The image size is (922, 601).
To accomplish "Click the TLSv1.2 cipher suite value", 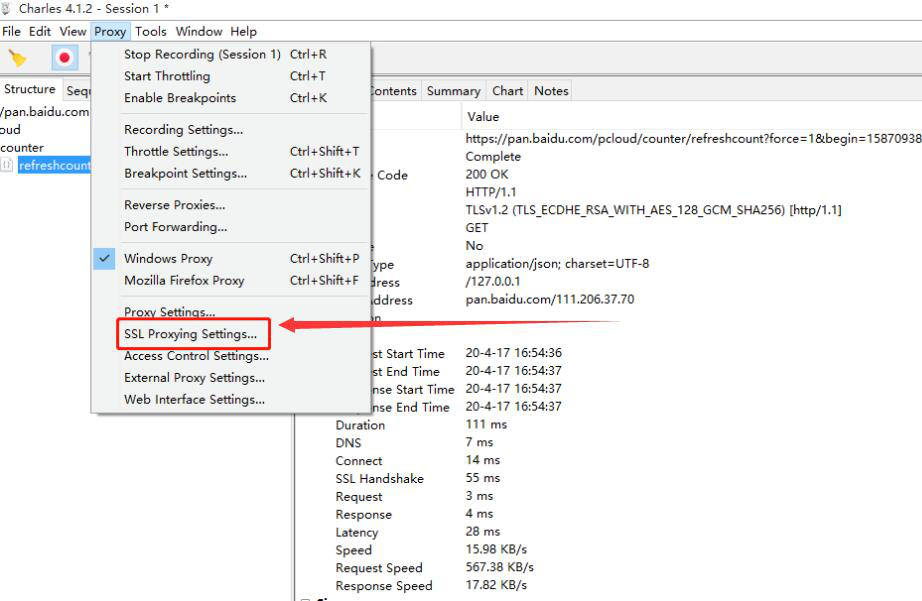I will pyautogui.click(x=653, y=210).
